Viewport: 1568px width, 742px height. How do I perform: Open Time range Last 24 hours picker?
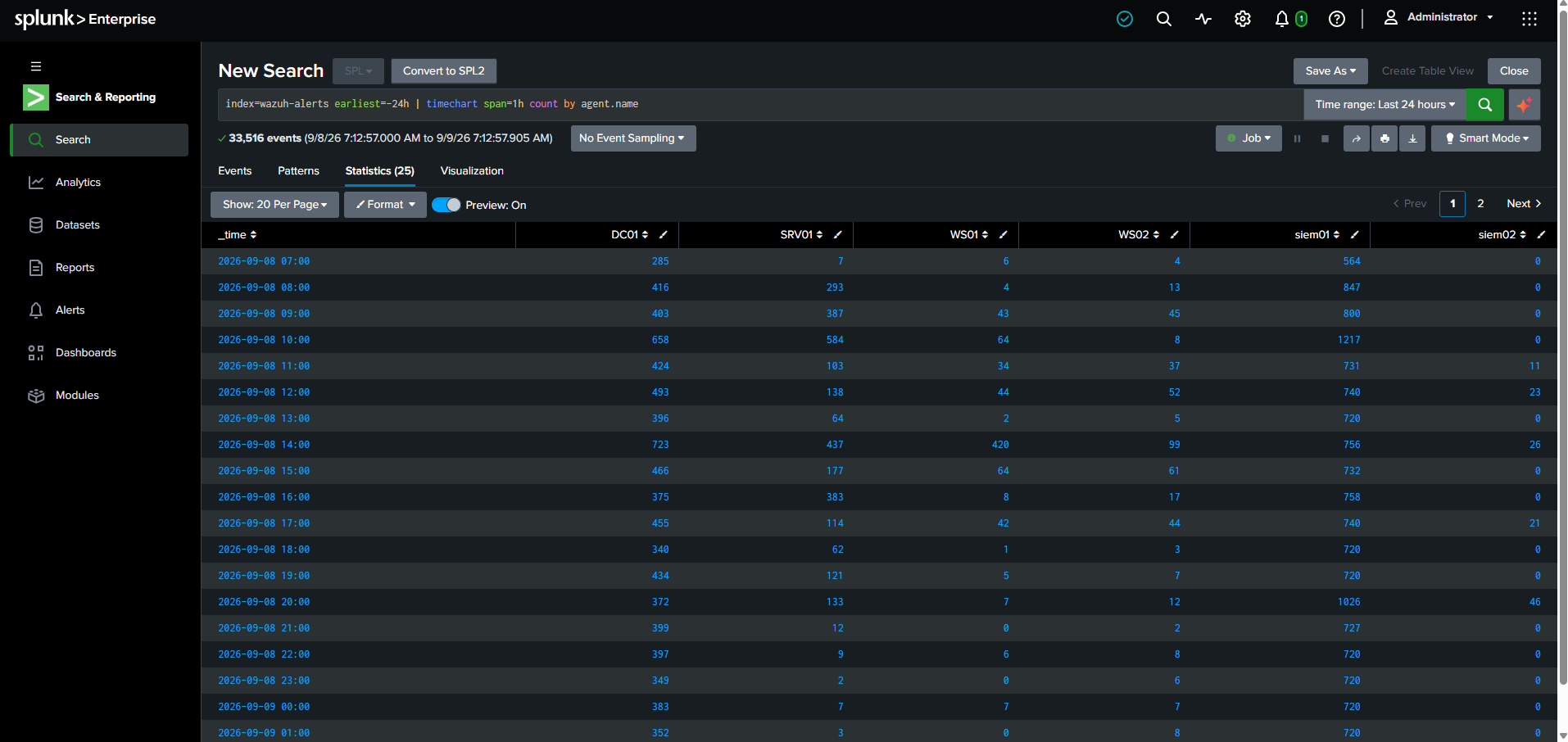(x=1384, y=105)
